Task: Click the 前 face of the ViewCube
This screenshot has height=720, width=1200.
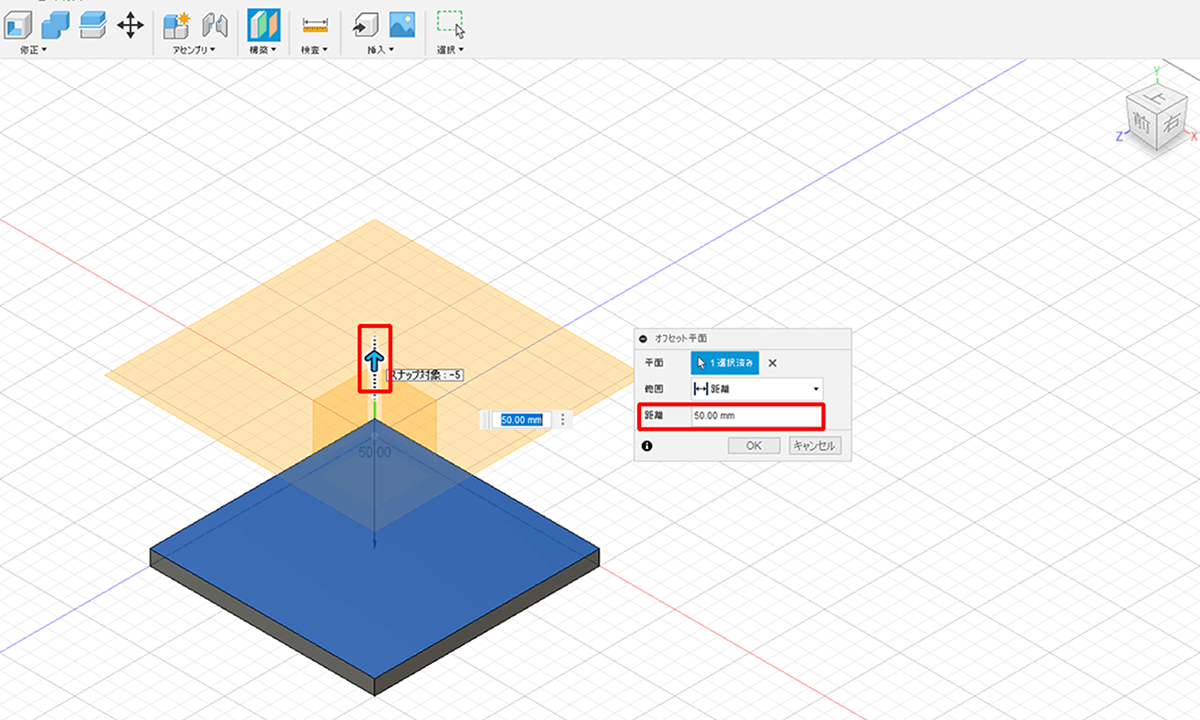Action: click(1141, 122)
